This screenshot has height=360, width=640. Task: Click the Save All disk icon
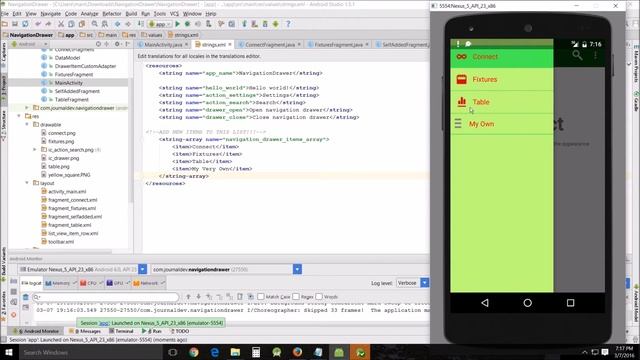15,24
